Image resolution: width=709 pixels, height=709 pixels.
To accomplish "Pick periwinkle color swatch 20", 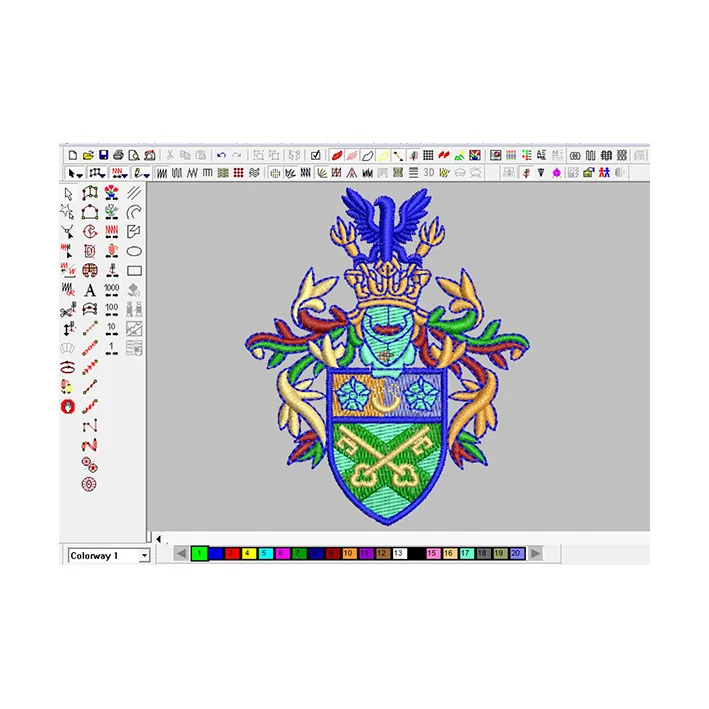I will tap(516, 553).
